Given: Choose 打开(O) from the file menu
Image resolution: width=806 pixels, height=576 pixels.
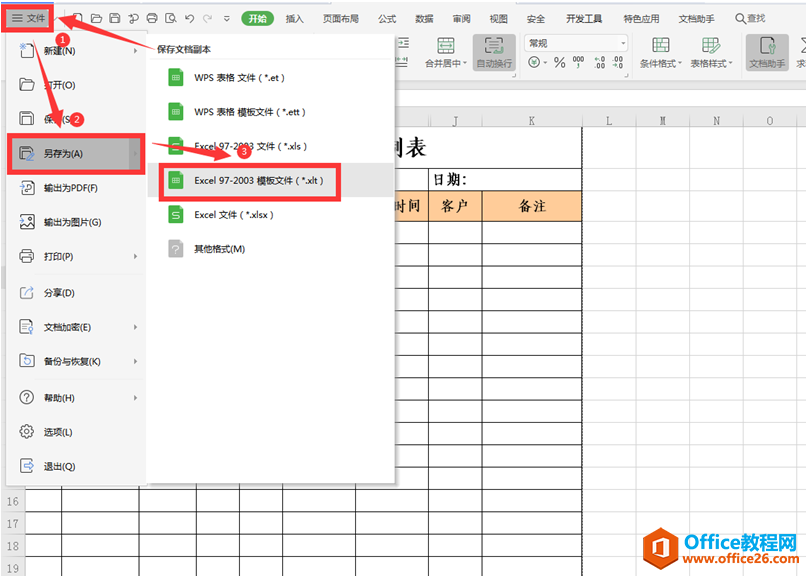Looking at the screenshot, I should click(76, 85).
